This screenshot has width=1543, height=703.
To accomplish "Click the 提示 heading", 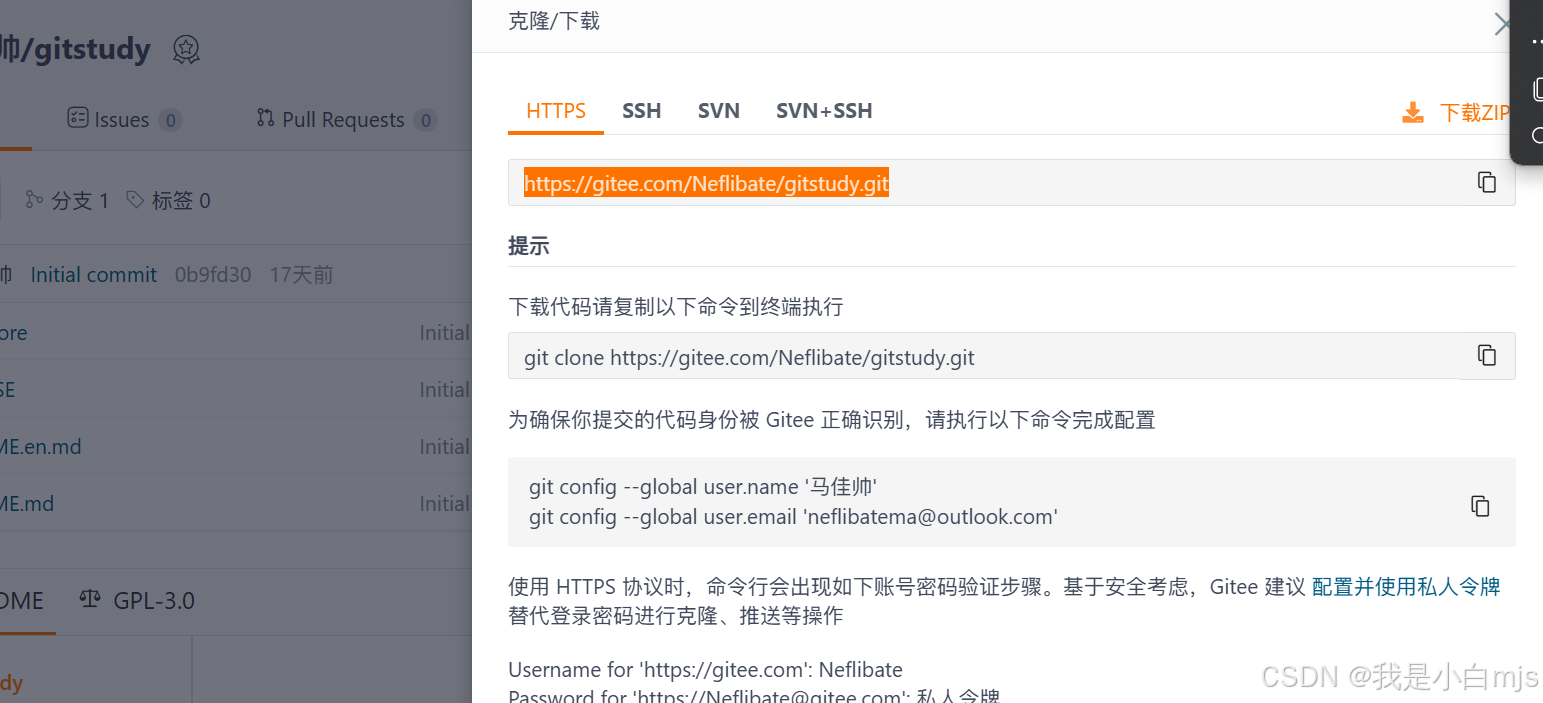I will pos(529,246).
